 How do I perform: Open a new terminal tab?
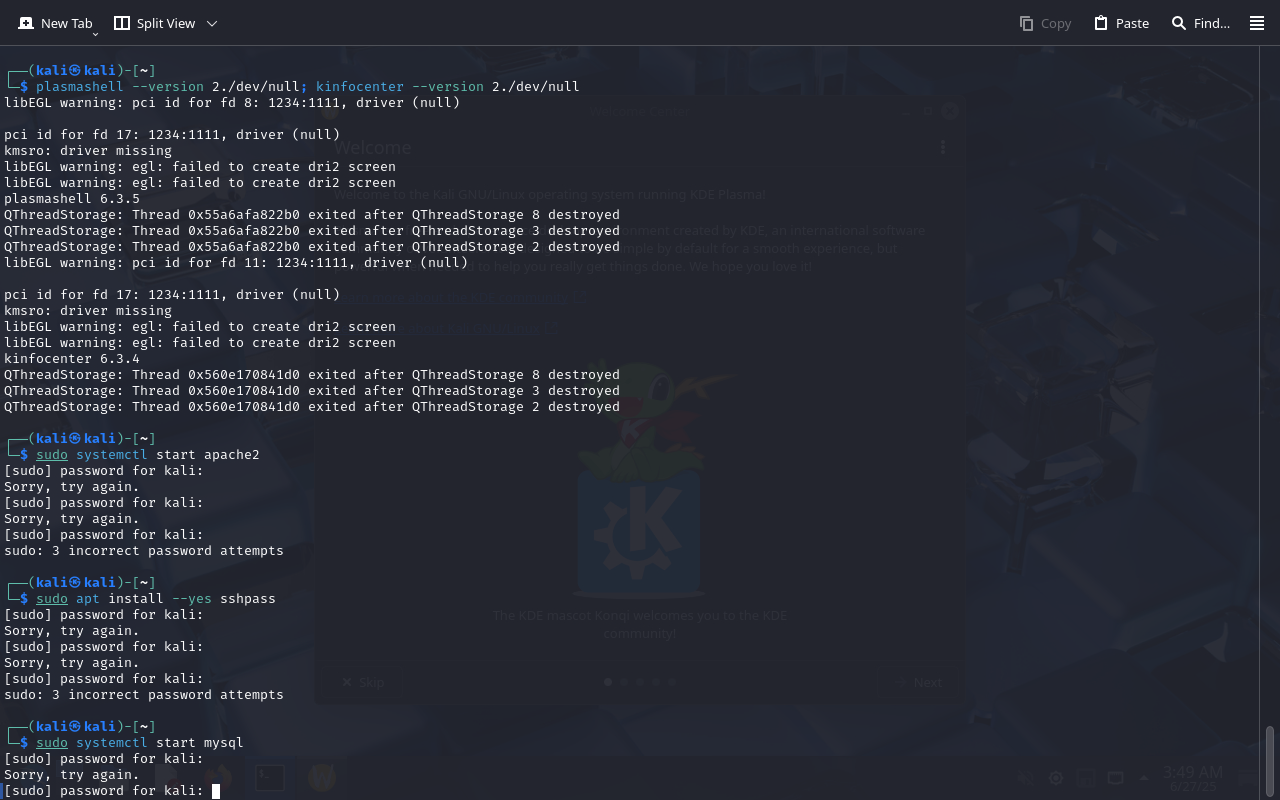pos(55,23)
